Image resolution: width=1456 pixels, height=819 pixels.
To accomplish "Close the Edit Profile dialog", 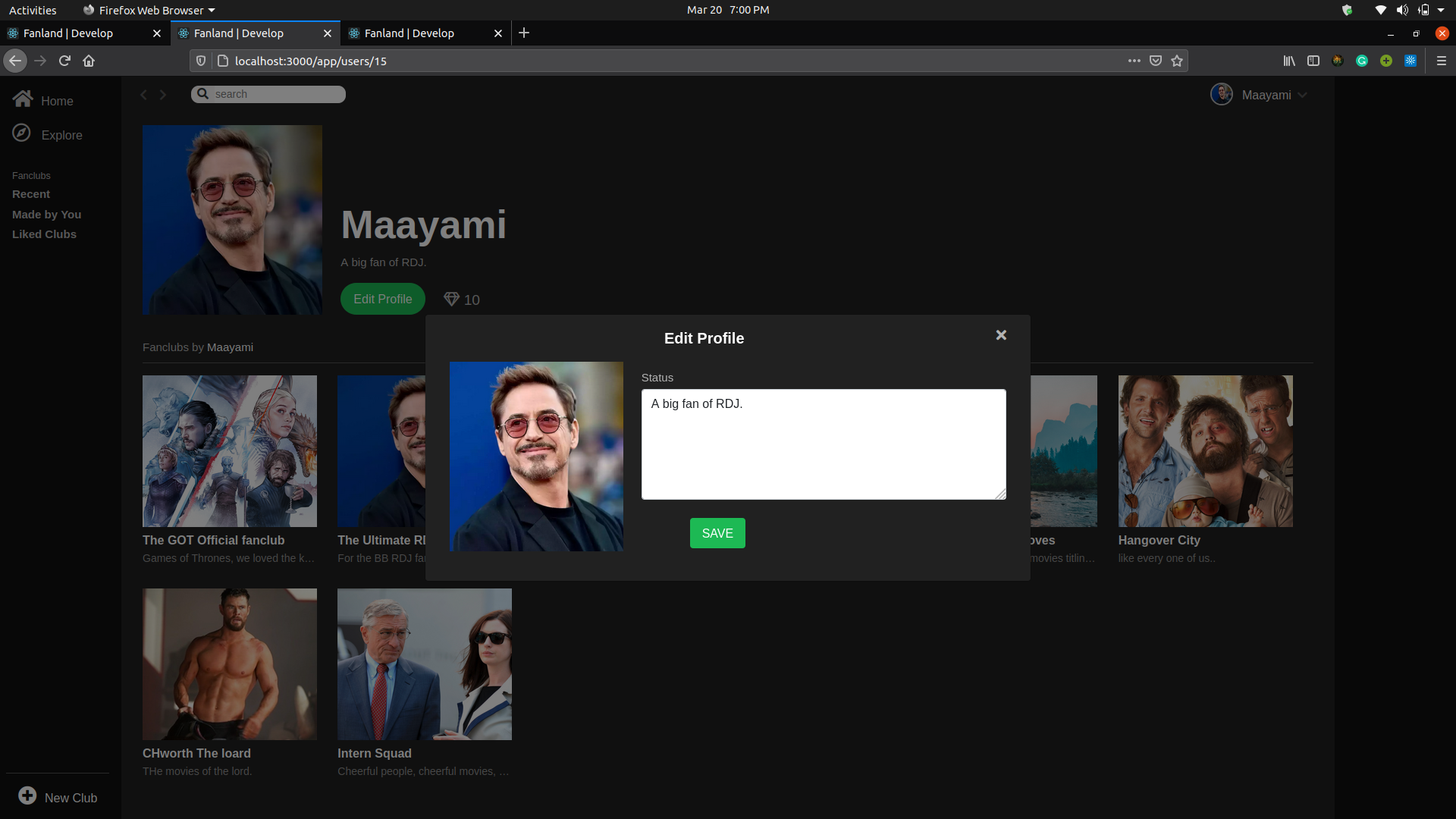I will (x=1000, y=334).
